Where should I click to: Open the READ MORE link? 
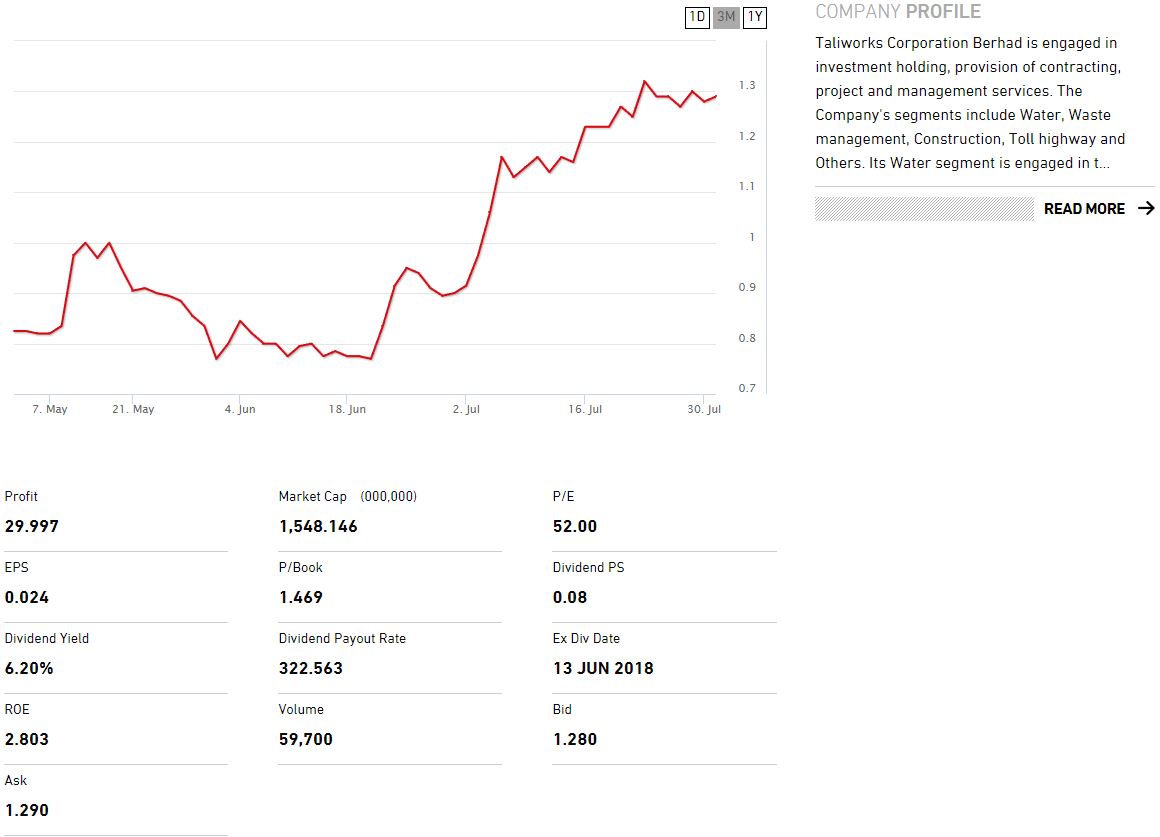click(1084, 209)
